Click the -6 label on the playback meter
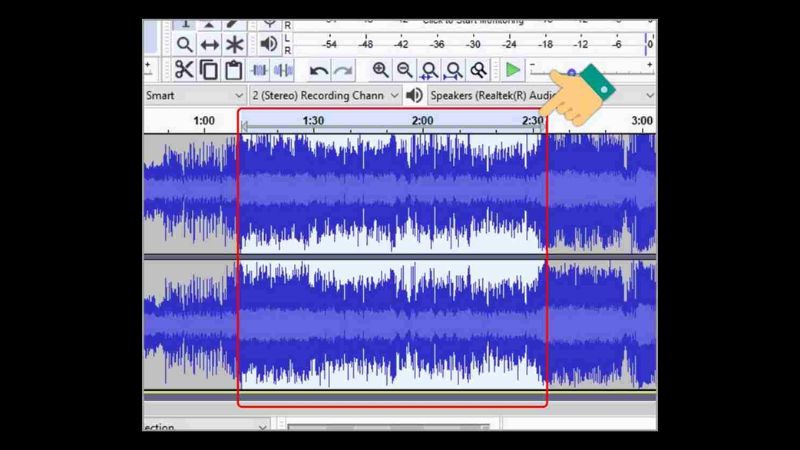This screenshot has height=450, width=800. 617,44
